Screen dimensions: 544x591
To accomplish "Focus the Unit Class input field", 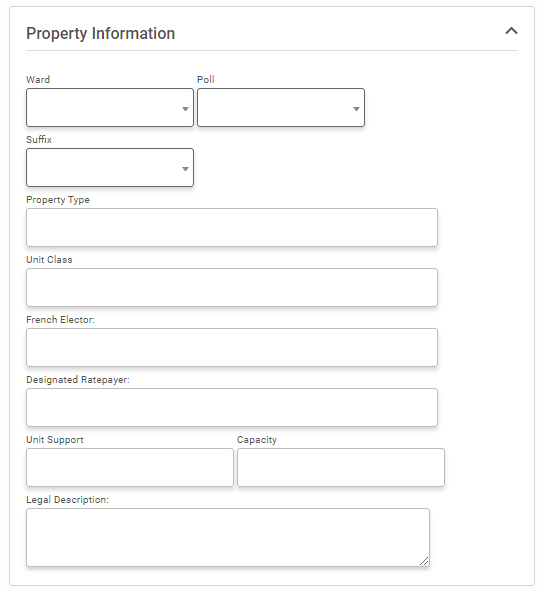I will pos(232,287).
